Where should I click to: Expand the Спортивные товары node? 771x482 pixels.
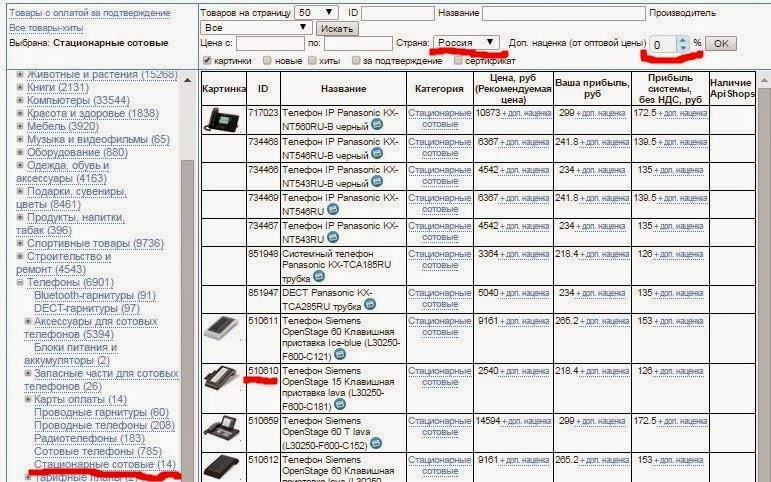pos(20,243)
